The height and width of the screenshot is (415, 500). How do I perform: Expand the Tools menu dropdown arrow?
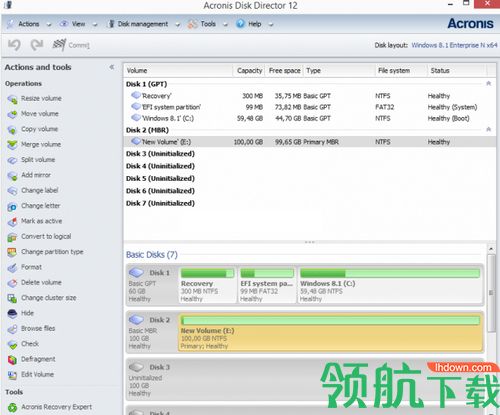(x=225, y=25)
